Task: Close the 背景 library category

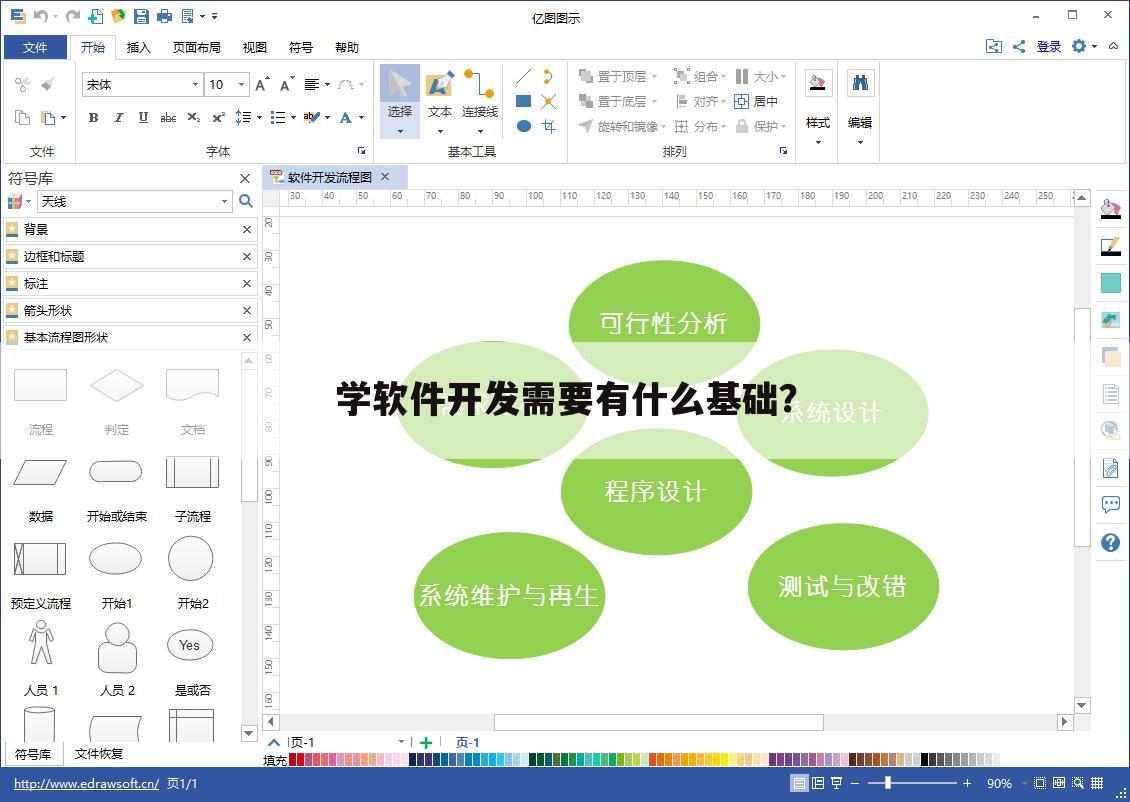Action: click(246, 229)
